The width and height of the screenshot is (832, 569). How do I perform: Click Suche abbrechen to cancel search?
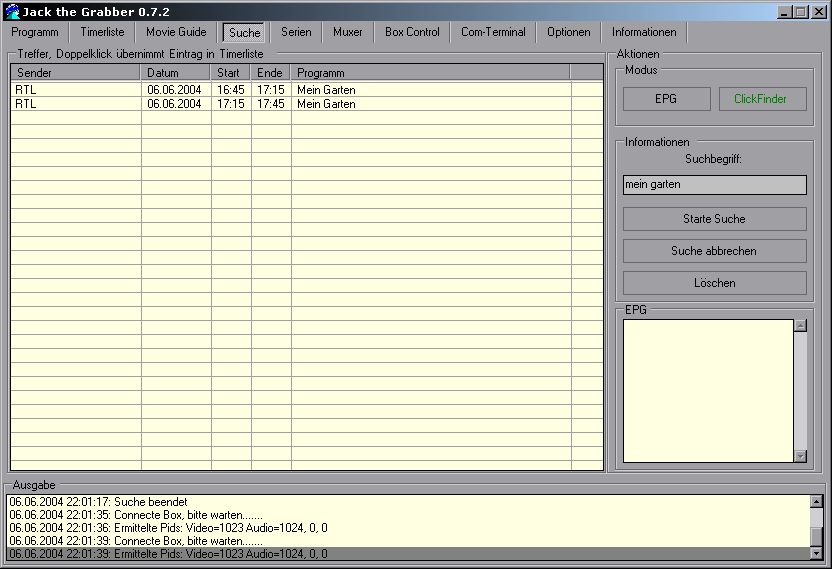(x=714, y=251)
